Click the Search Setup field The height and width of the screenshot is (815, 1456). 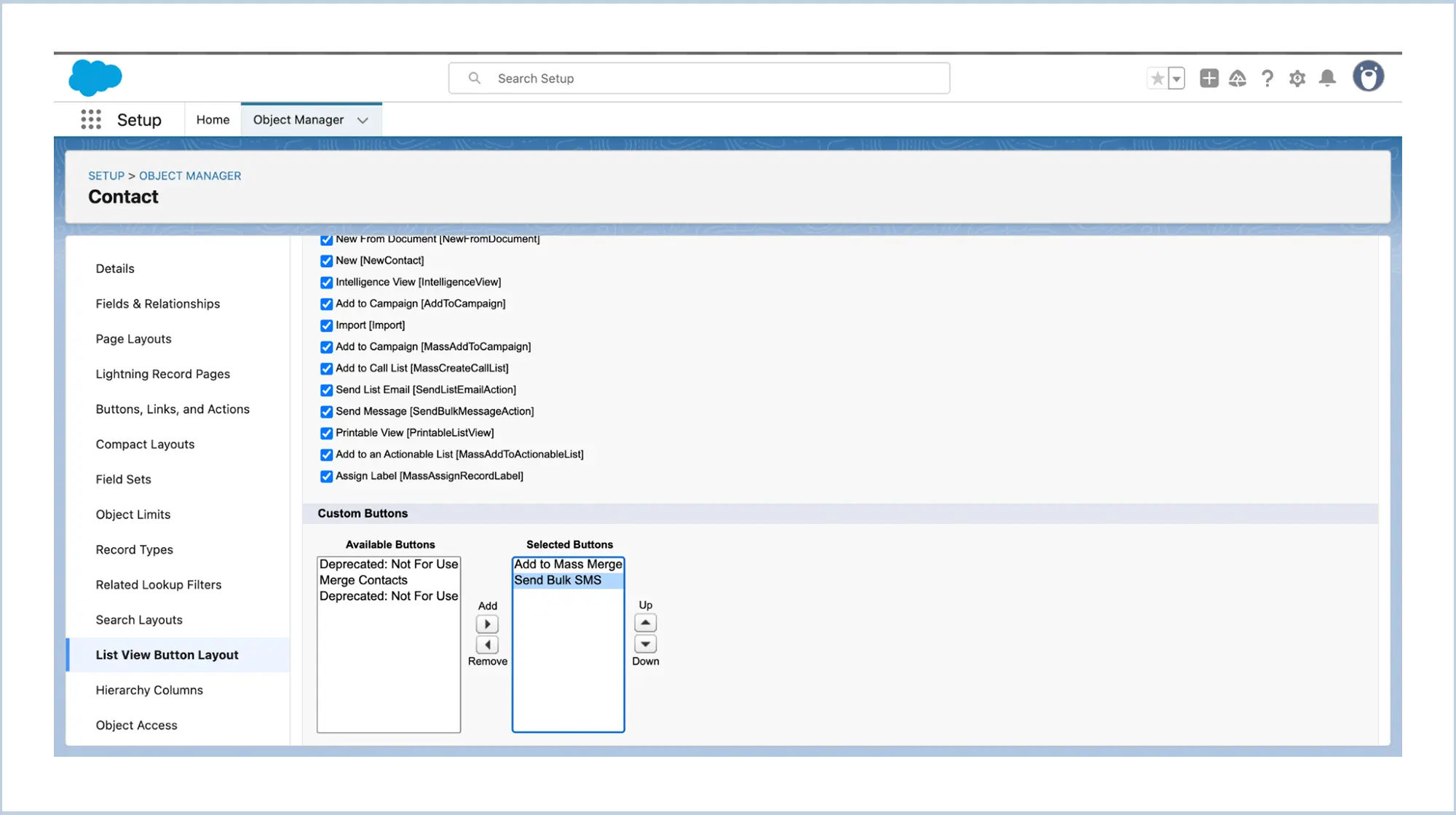[699, 78]
